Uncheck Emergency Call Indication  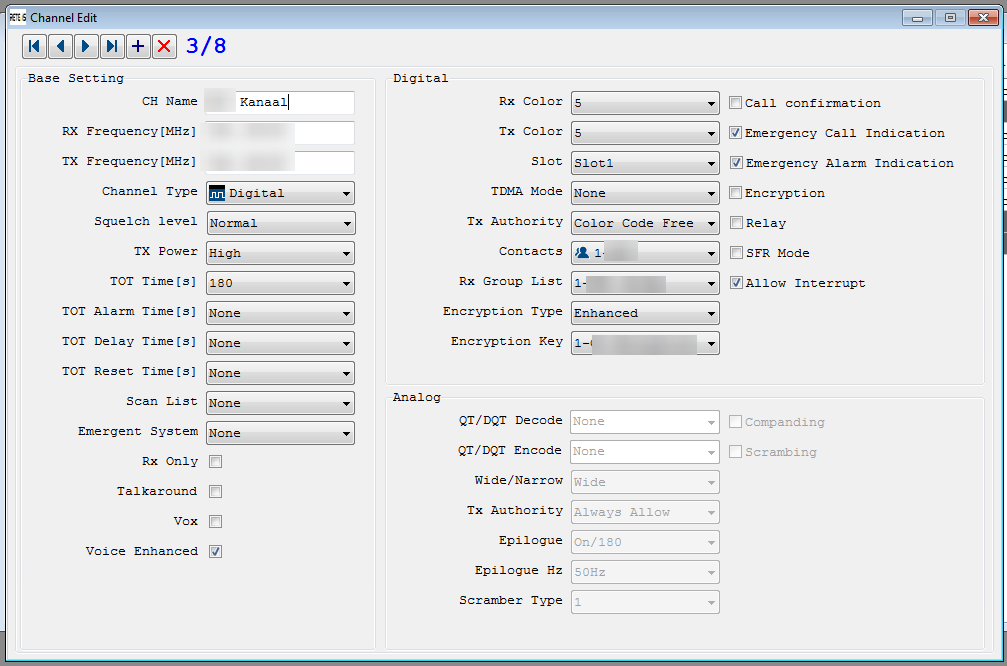coord(735,133)
